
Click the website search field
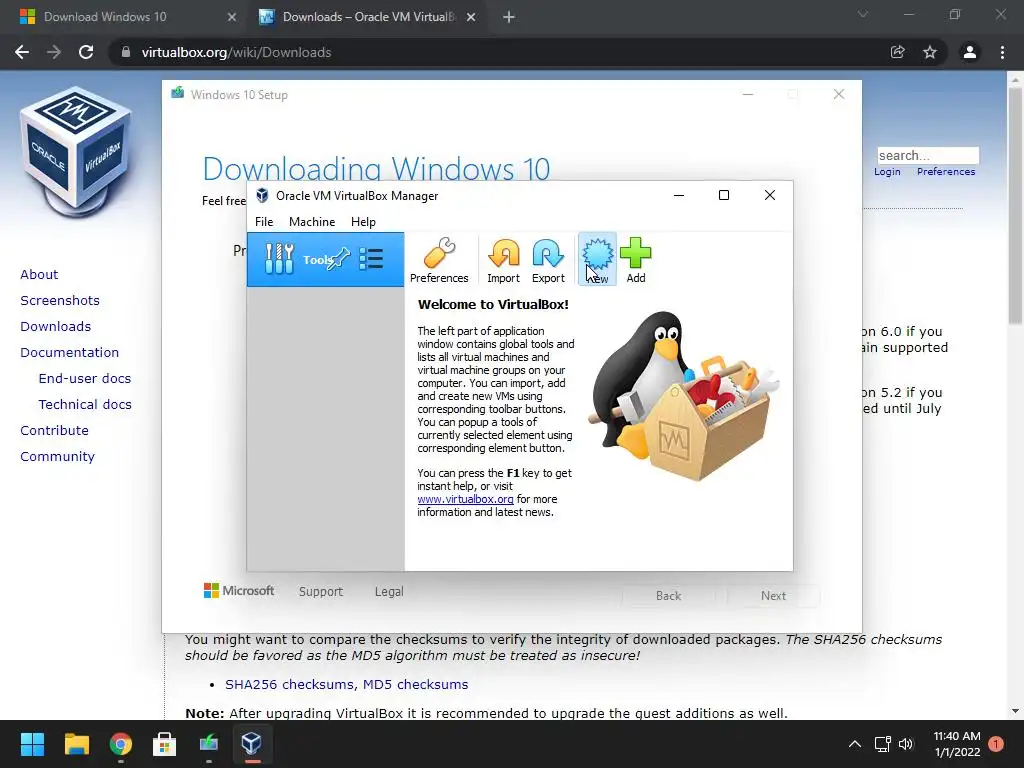coord(928,155)
